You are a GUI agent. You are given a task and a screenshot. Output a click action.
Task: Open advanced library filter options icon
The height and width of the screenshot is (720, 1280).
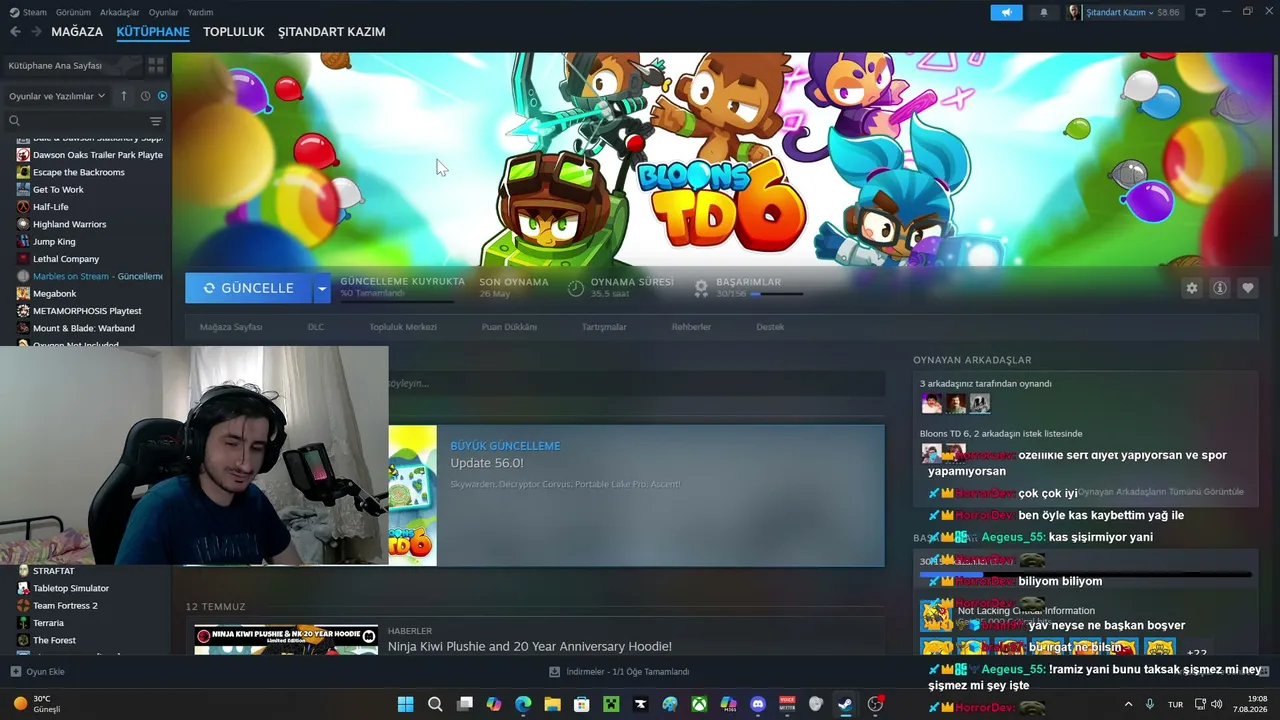coord(156,121)
